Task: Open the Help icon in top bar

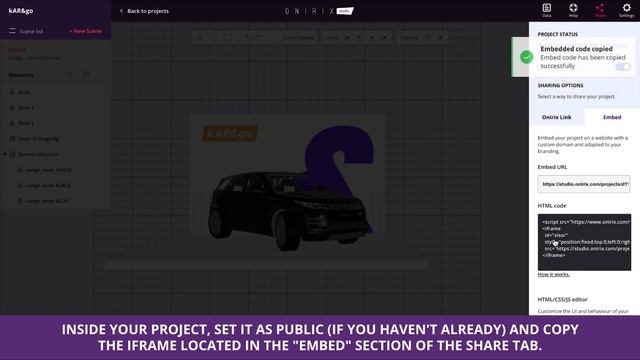Action: tap(573, 10)
